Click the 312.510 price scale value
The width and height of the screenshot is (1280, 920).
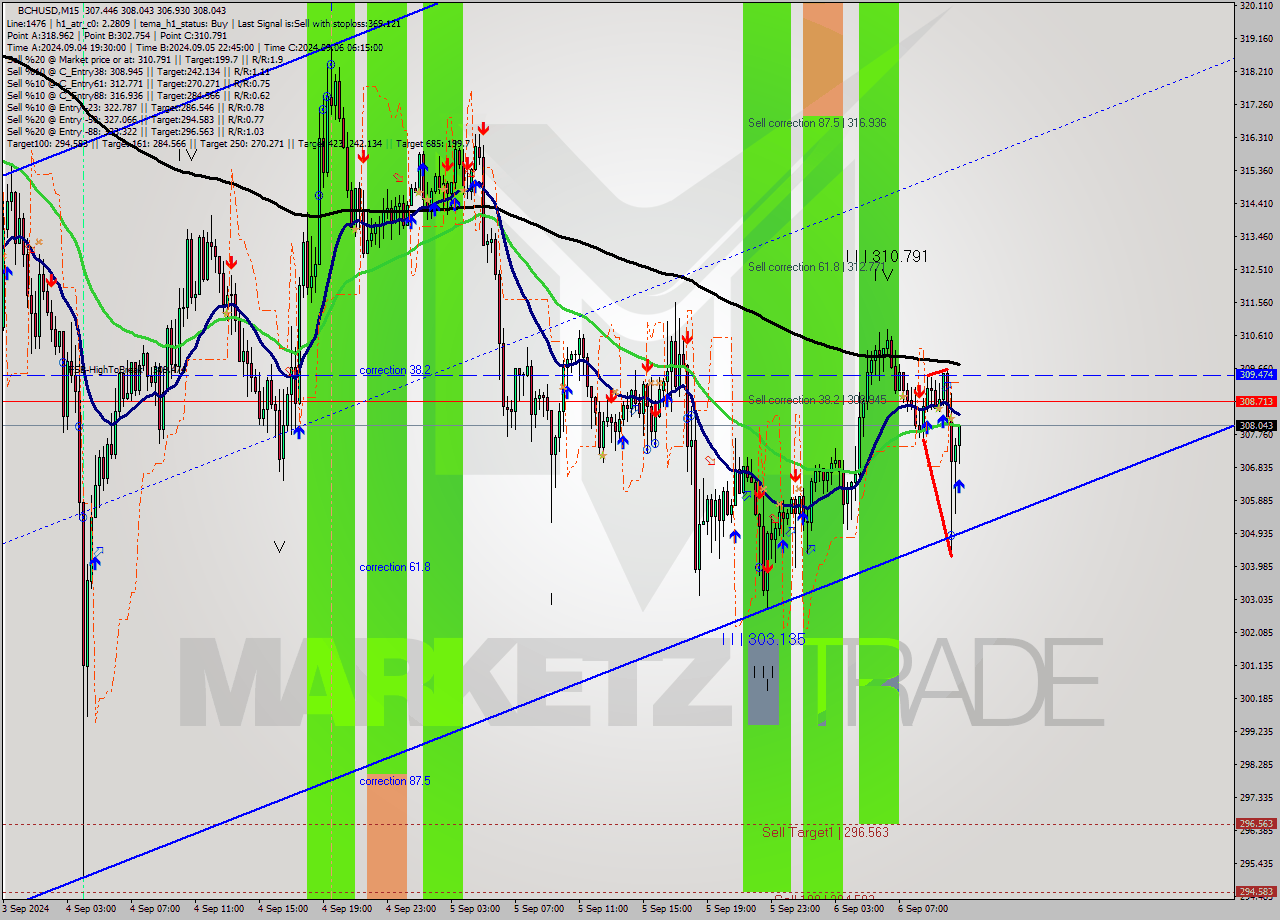1255,269
